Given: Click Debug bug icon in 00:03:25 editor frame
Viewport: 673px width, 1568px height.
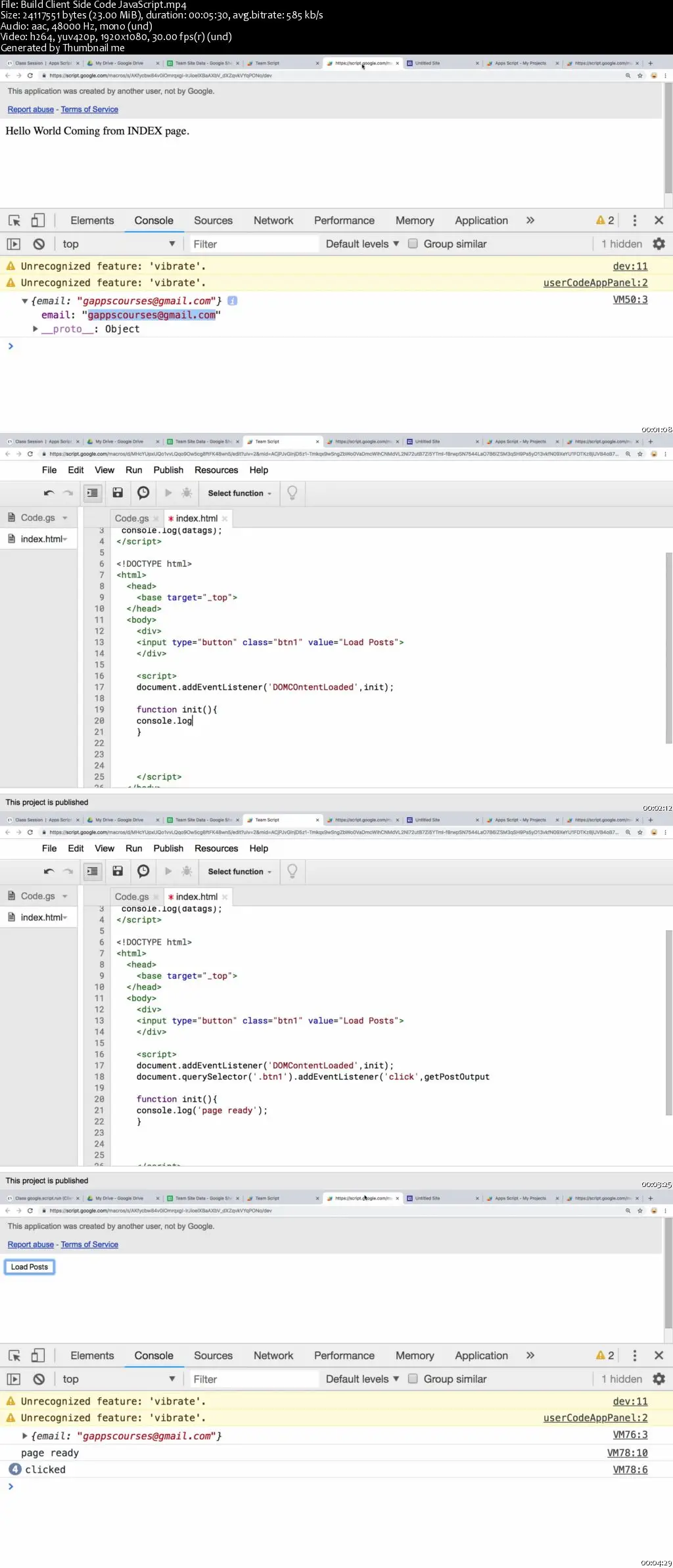Looking at the screenshot, I should 187,871.
